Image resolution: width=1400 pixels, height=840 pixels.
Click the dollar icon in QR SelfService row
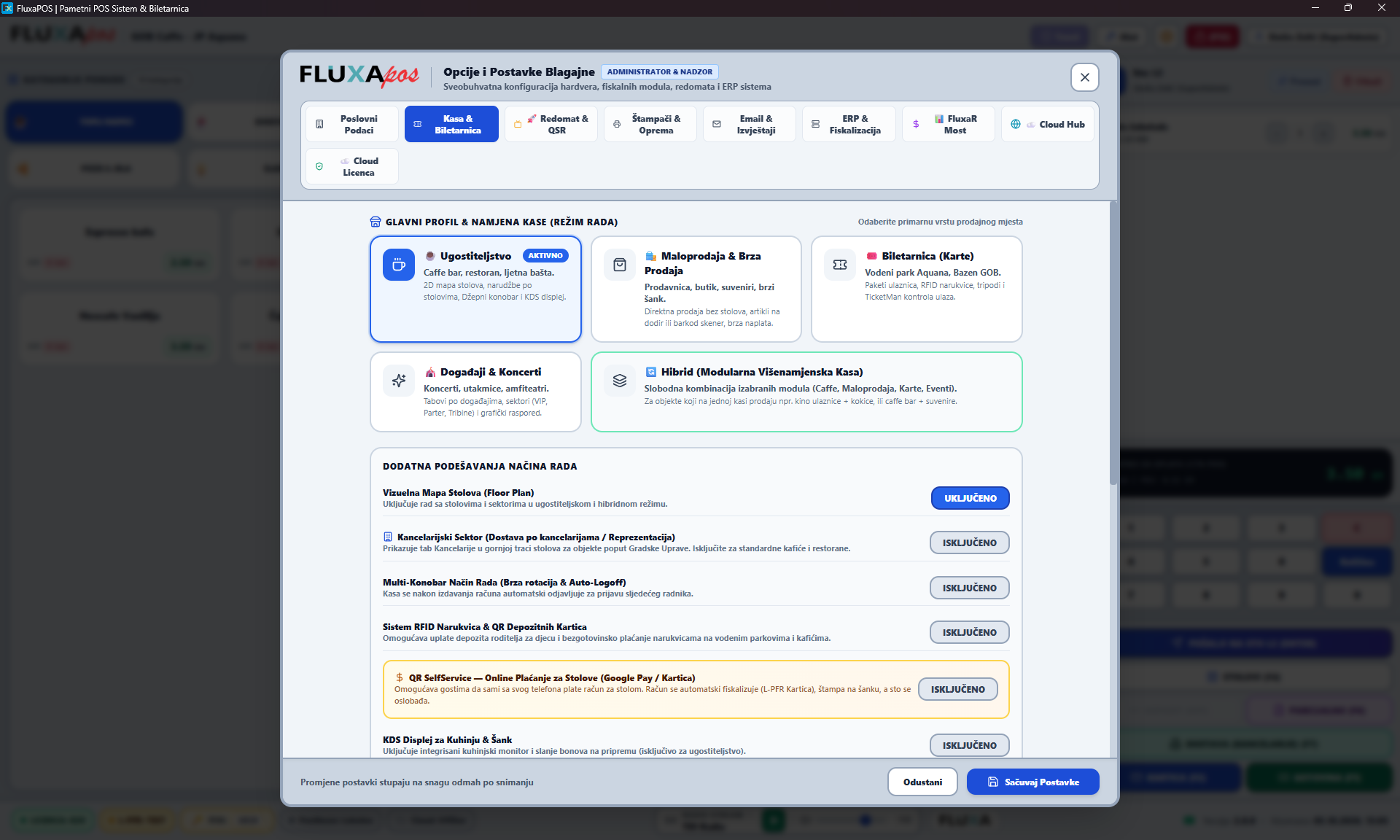400,677
